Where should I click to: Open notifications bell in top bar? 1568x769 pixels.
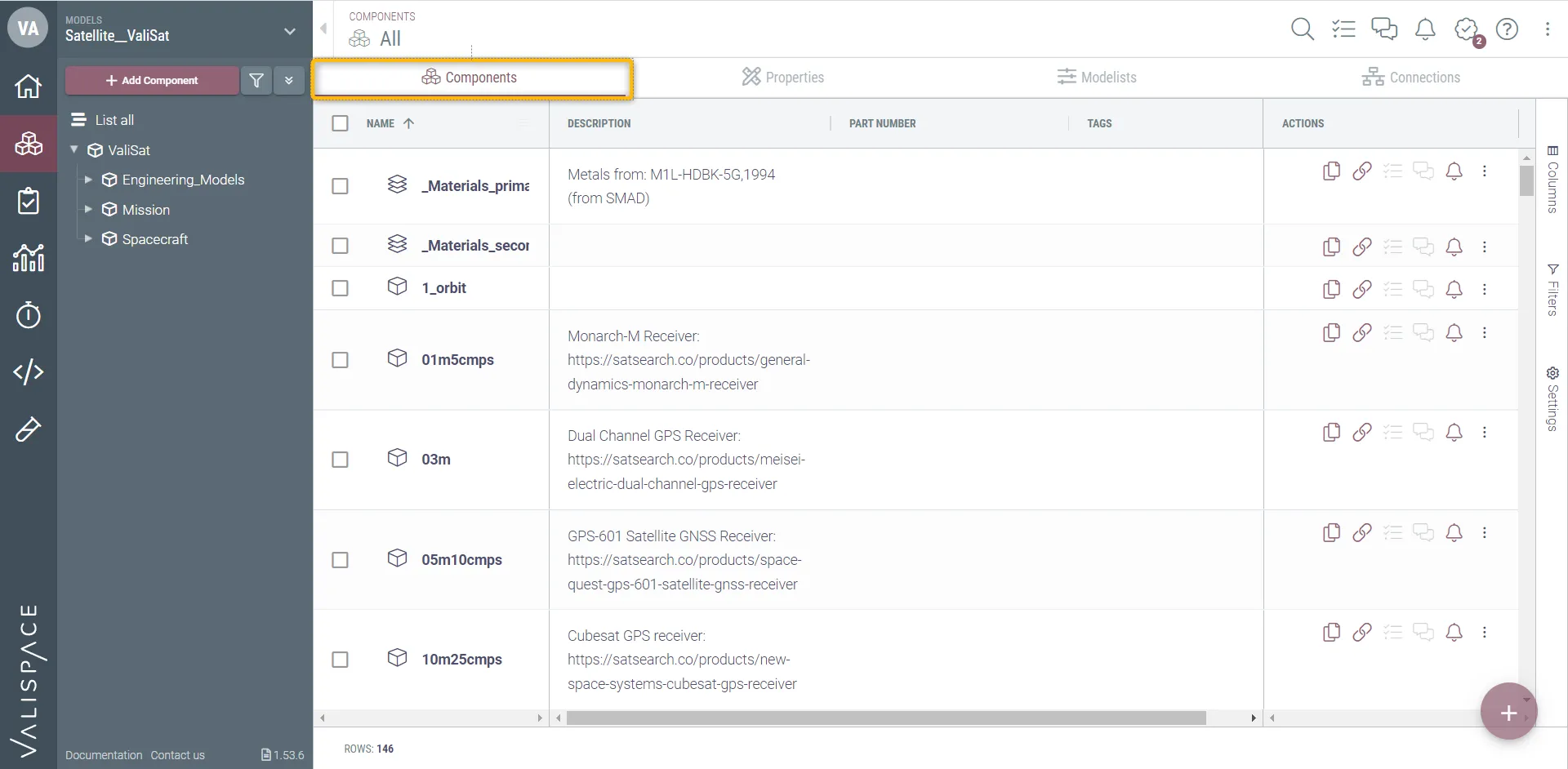1425,29
